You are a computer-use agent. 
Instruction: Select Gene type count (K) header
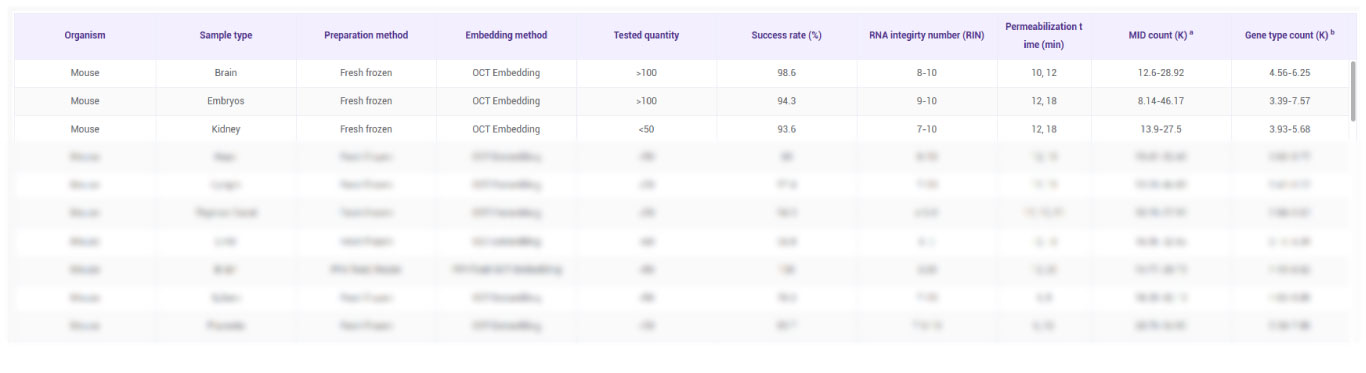pyautogui.click(x=1290, y=35)
